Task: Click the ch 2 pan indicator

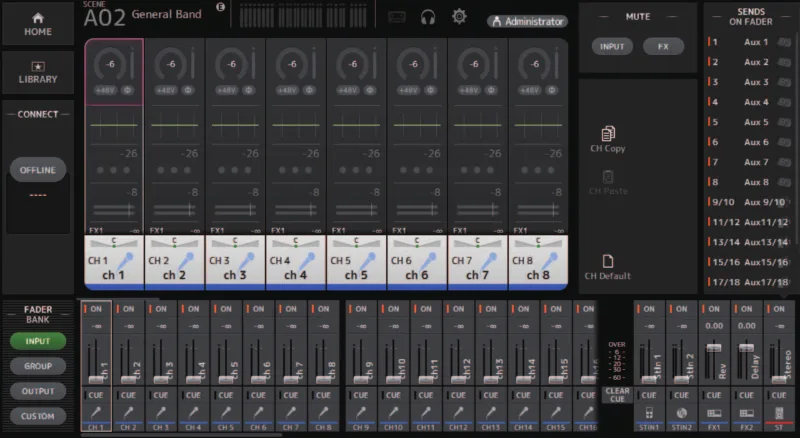Action: 174,242
